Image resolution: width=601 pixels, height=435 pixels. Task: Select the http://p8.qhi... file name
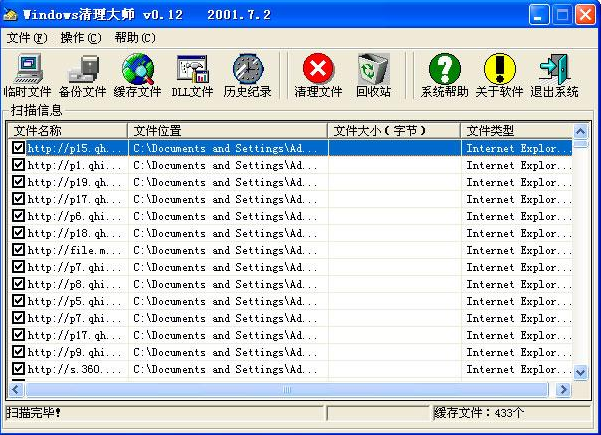click(75, 284)
